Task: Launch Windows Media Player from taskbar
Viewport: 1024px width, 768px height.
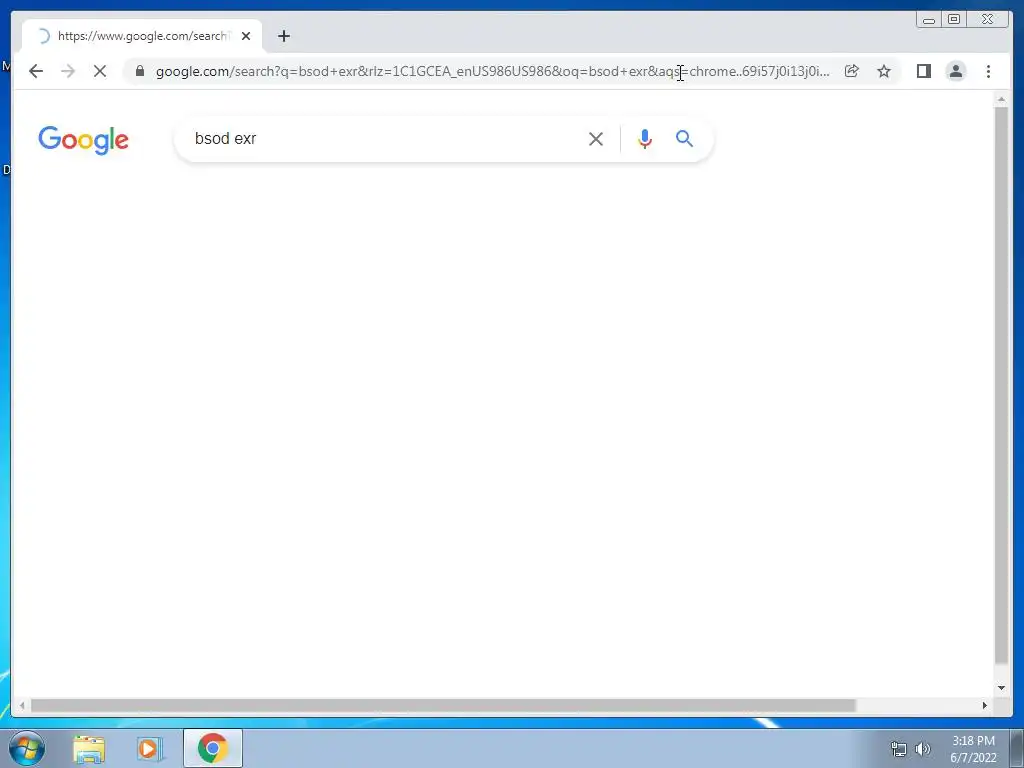Action: click(149, 748)
